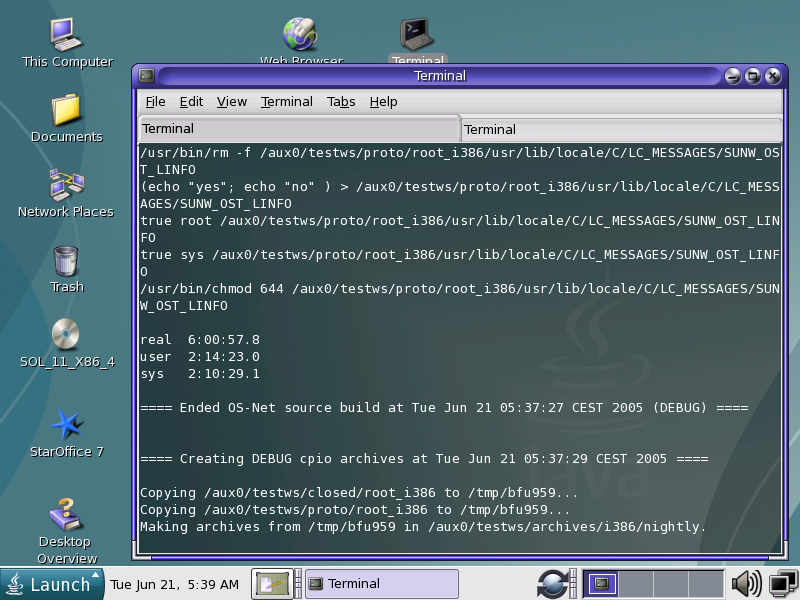
Task: Maximize the Terminal window
Action: 753,76
